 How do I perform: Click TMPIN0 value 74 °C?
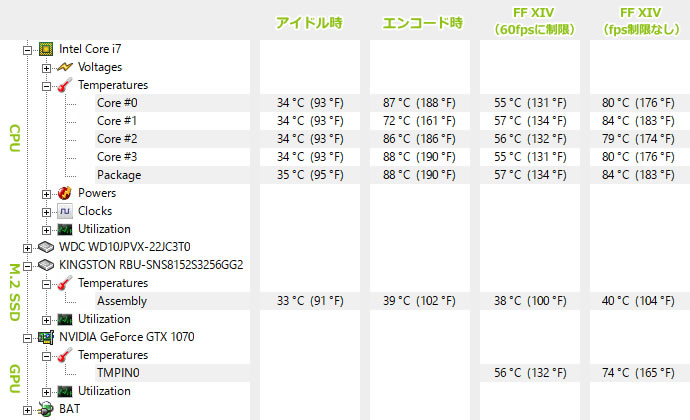click(x=639, y=373)
